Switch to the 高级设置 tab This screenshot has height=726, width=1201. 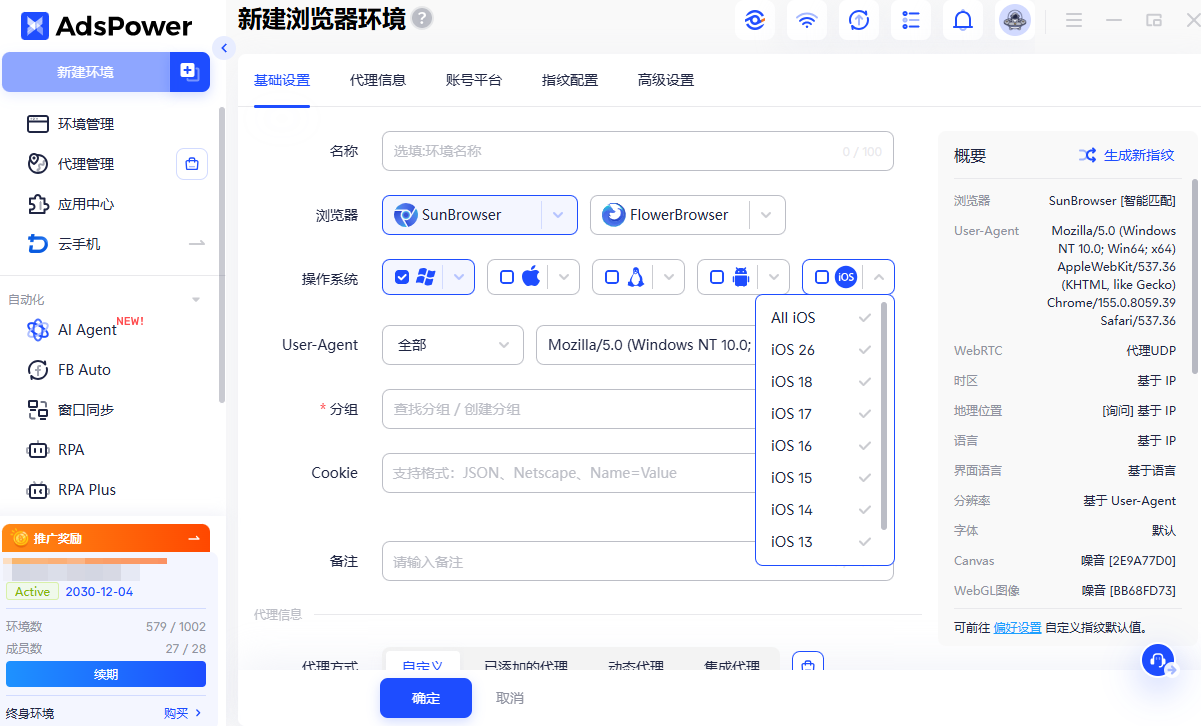pyautogui.click(x=666, y=80)
